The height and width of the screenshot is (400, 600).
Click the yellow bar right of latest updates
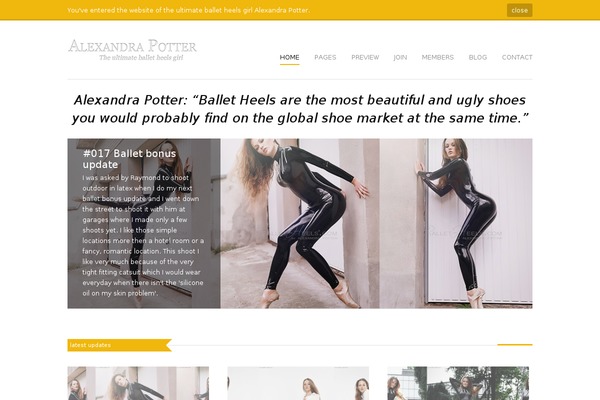click(x=515, y=344)
